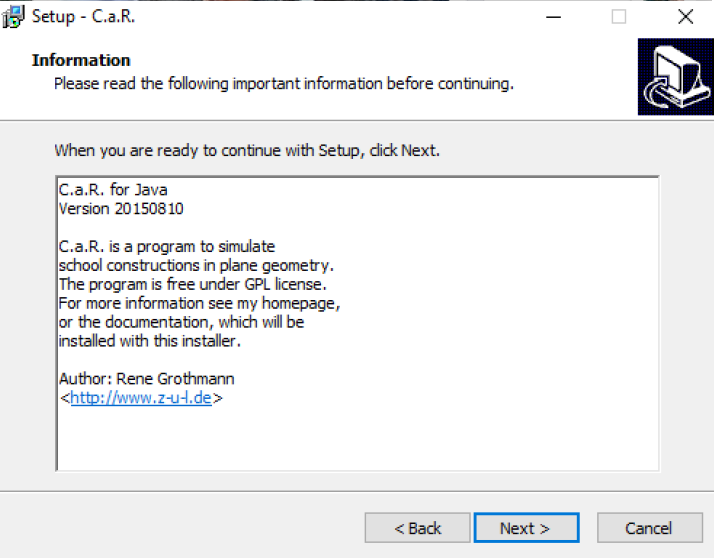Click the "installed with this installer." line
Image resolution: width=714 pixels, height=558 pixels.
coord(150,341)
